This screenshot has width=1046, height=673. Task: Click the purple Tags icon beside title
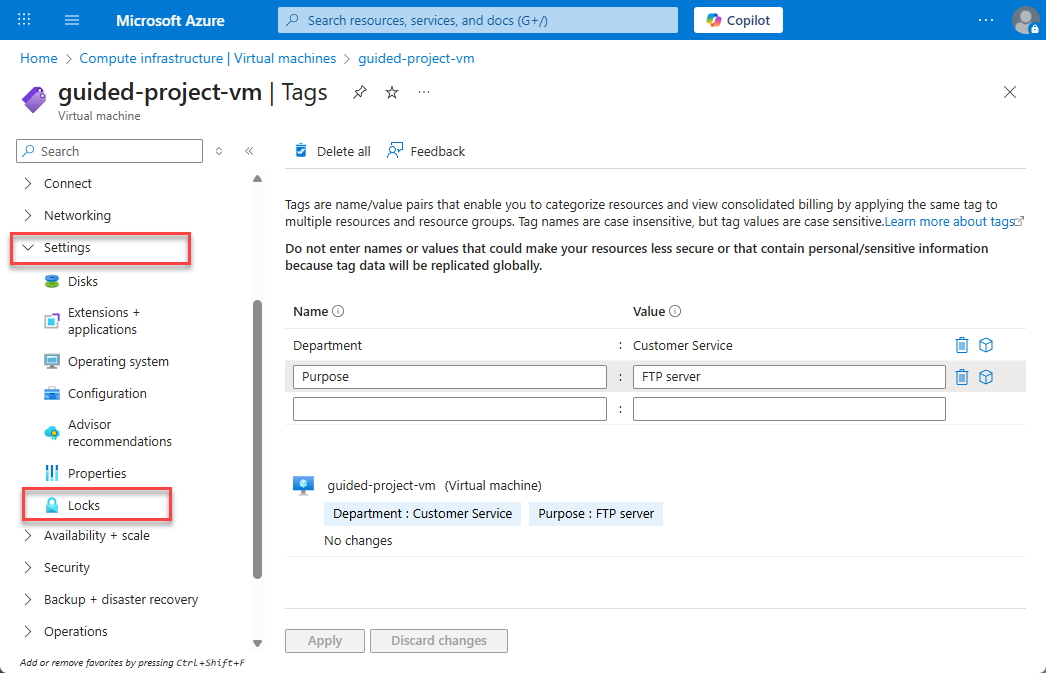[x=34, y=99]
